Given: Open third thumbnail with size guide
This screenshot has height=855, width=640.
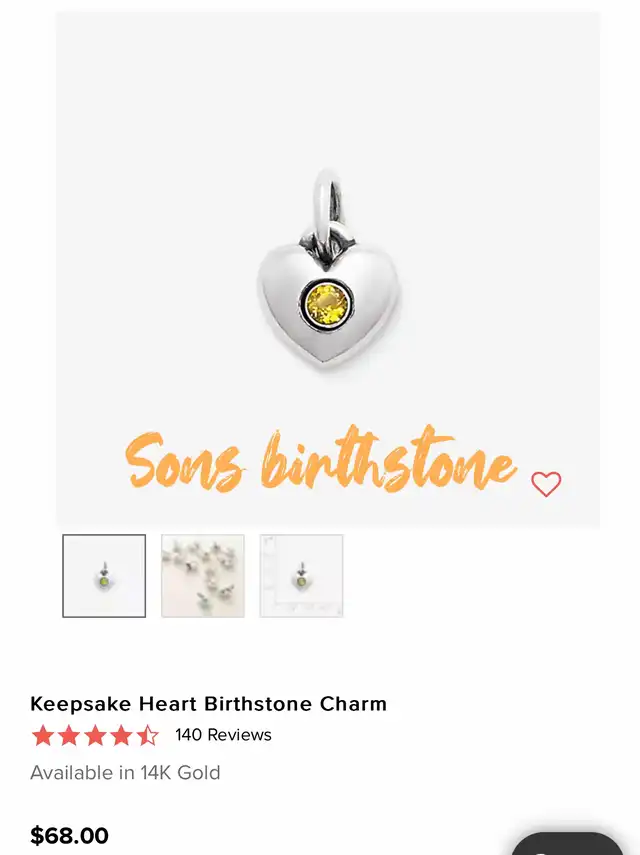Looking at the screenshot, I should tap(301, 576).
